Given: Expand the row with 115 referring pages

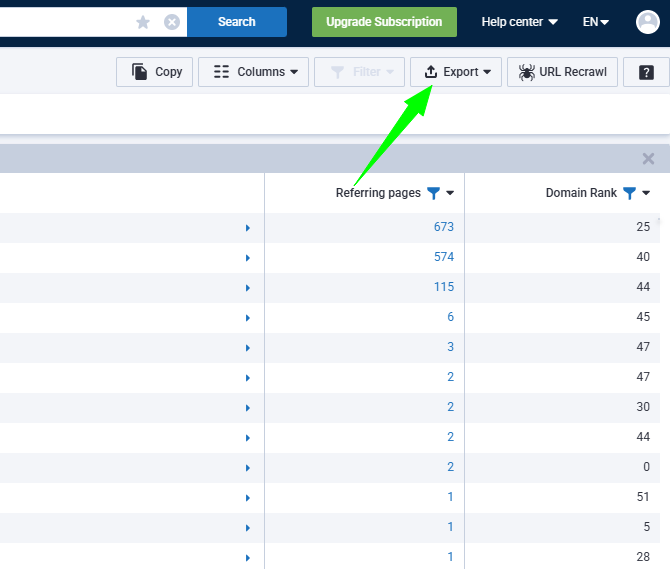Looking at the screenshot, I should click(x=248, y=288).
